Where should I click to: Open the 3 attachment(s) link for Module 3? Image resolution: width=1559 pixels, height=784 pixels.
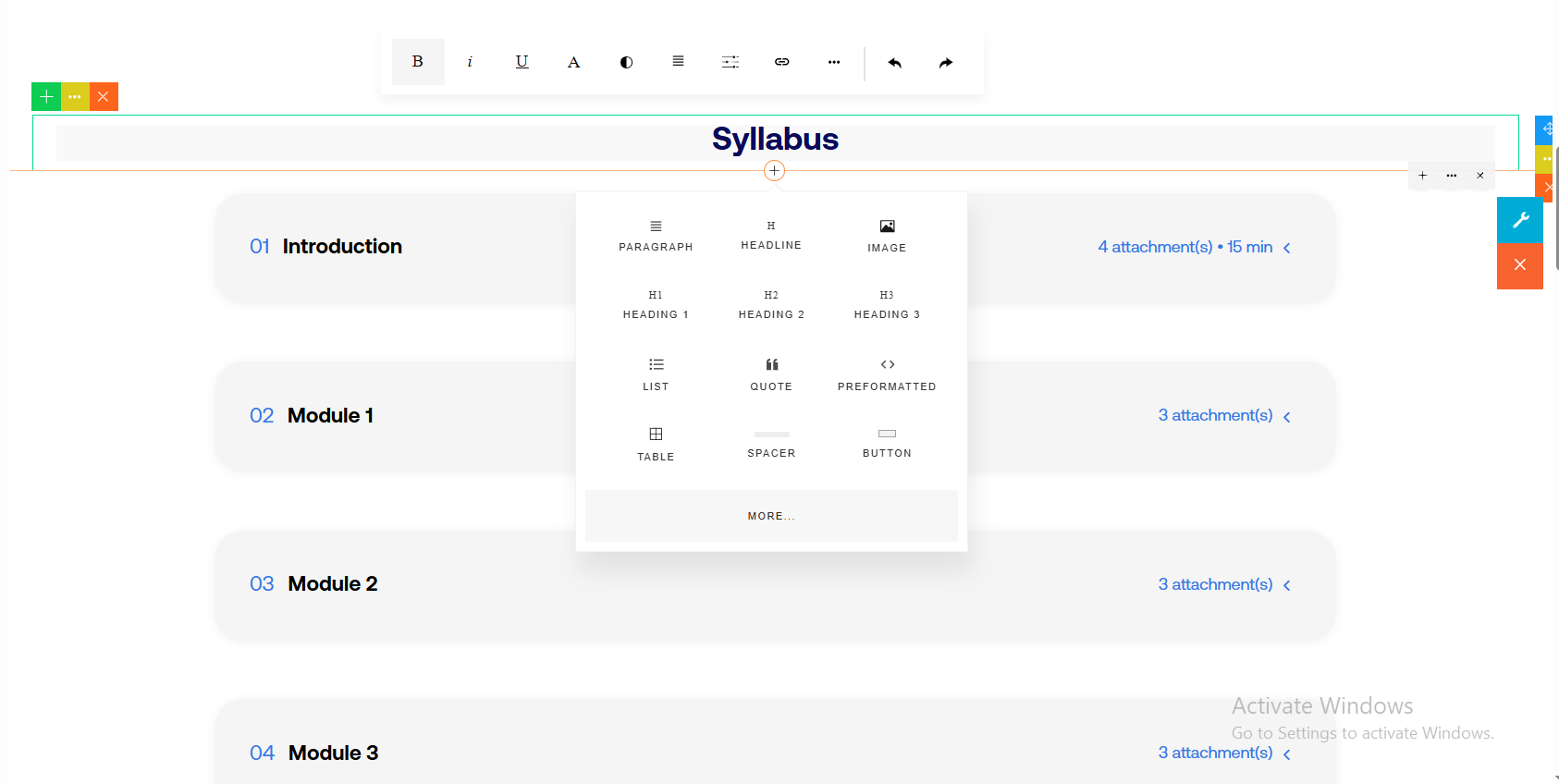[x=1215, y=753]
